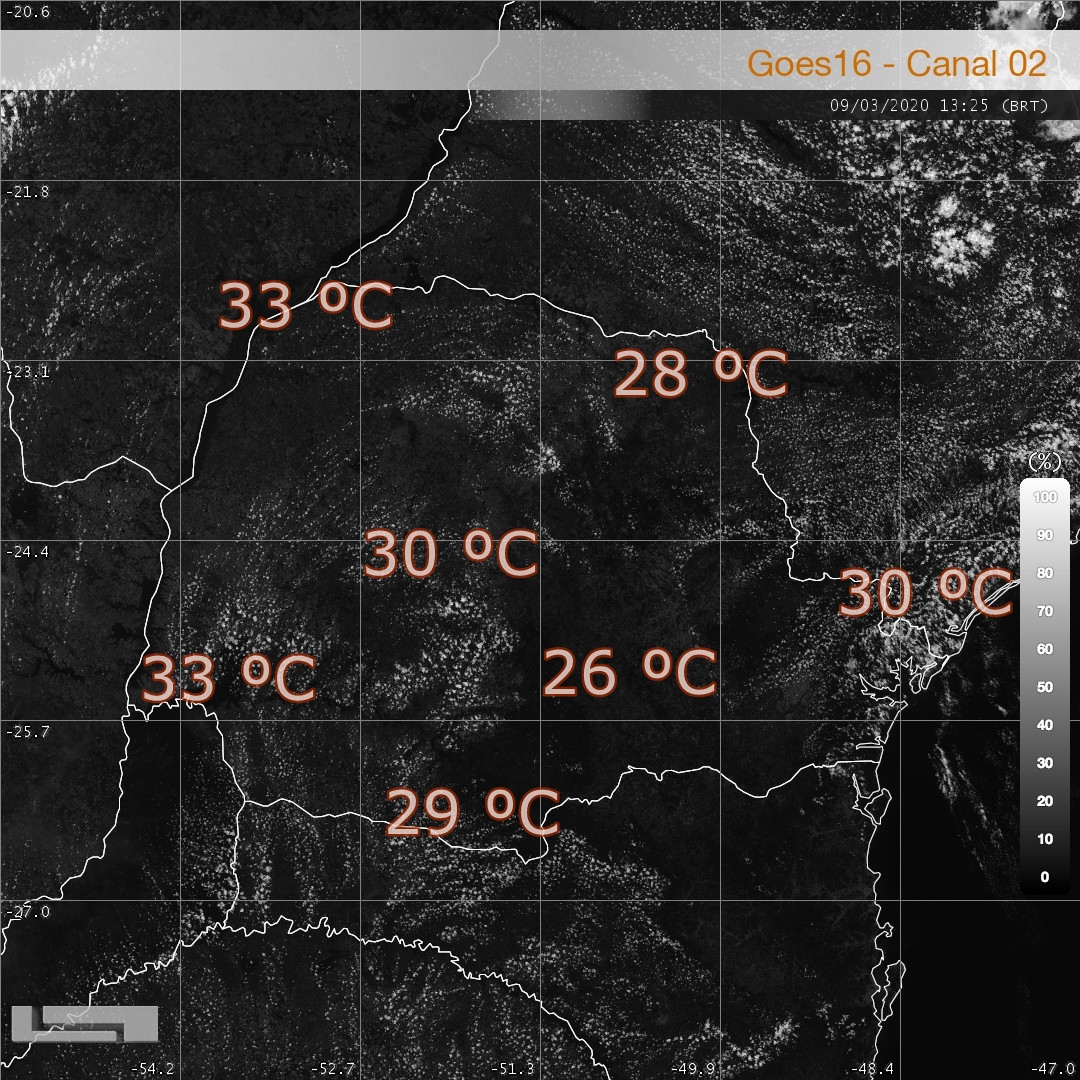Image resolution: width=1080 pixels, height=1080 pixels.
Task: Click the 10 value on the legend
Action: (1045, 838)
